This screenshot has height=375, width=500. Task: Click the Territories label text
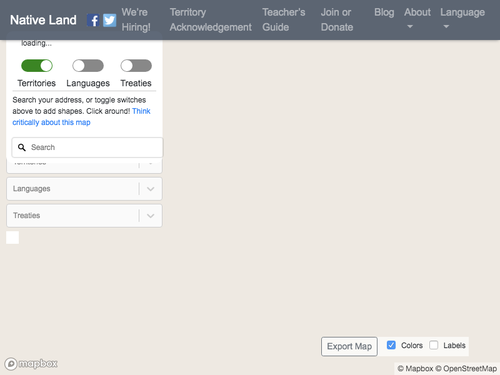point(37,83)
